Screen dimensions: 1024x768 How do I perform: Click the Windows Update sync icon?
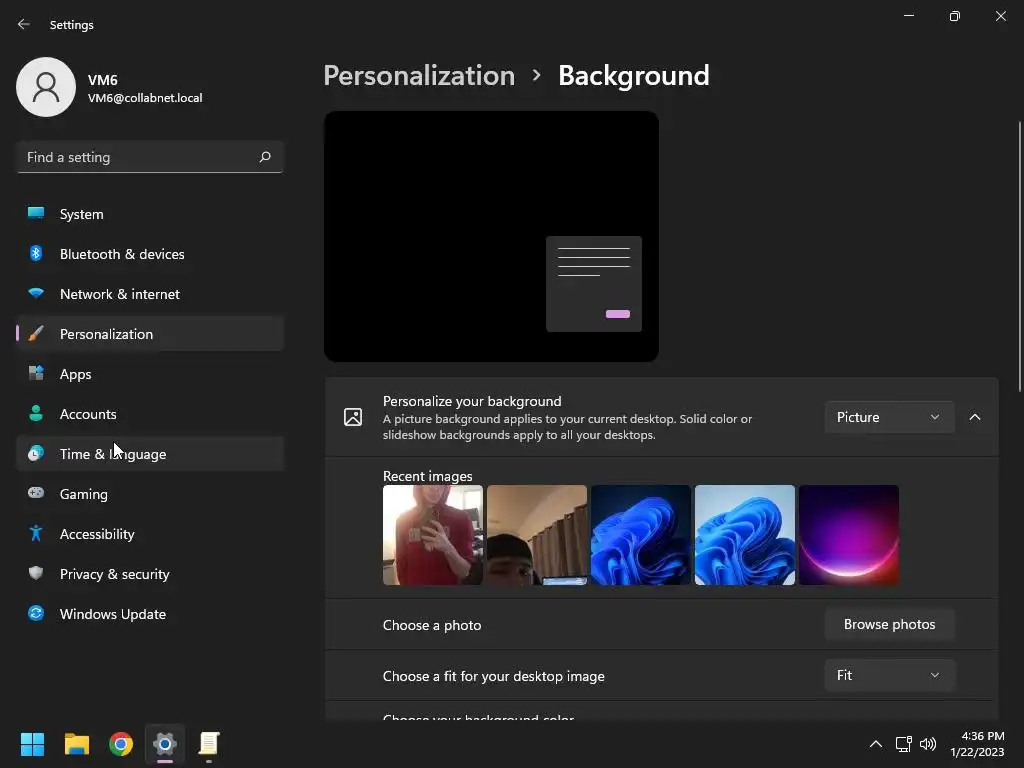point(36,613)
